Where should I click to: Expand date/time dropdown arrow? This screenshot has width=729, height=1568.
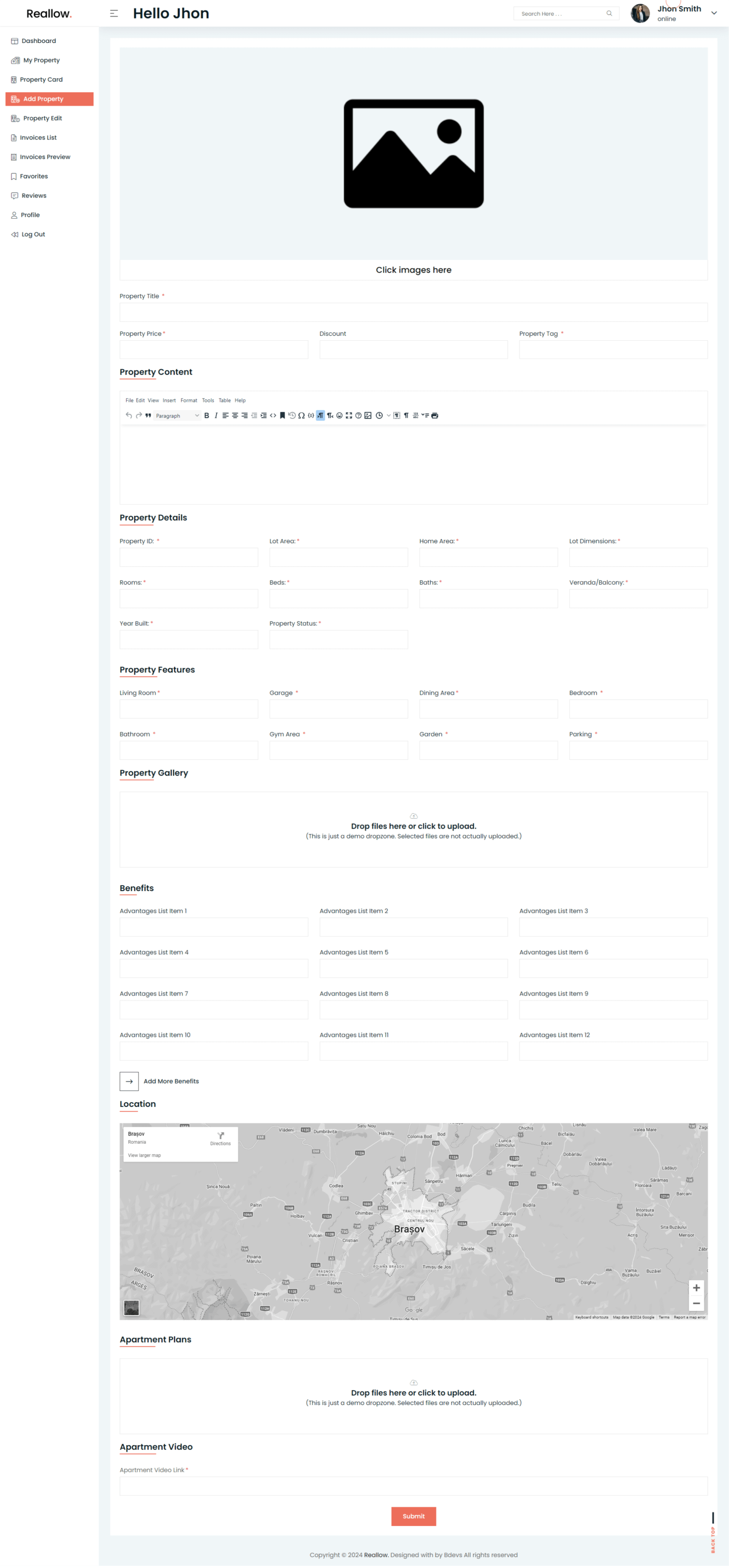click(389, 415)
